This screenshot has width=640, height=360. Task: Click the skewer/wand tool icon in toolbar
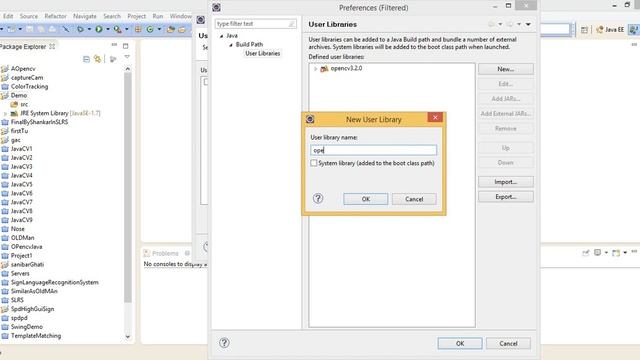coord(65,29)
